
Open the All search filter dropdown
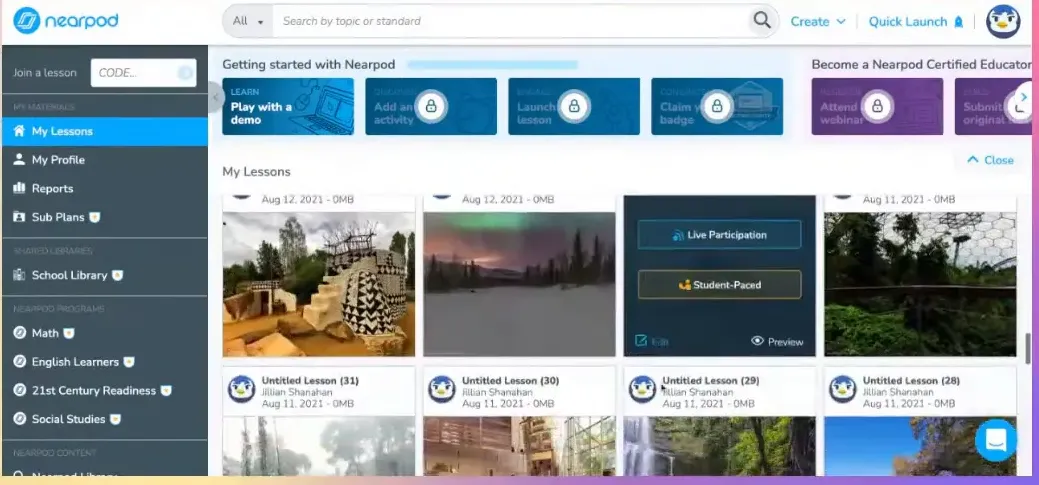coord(248,21)
